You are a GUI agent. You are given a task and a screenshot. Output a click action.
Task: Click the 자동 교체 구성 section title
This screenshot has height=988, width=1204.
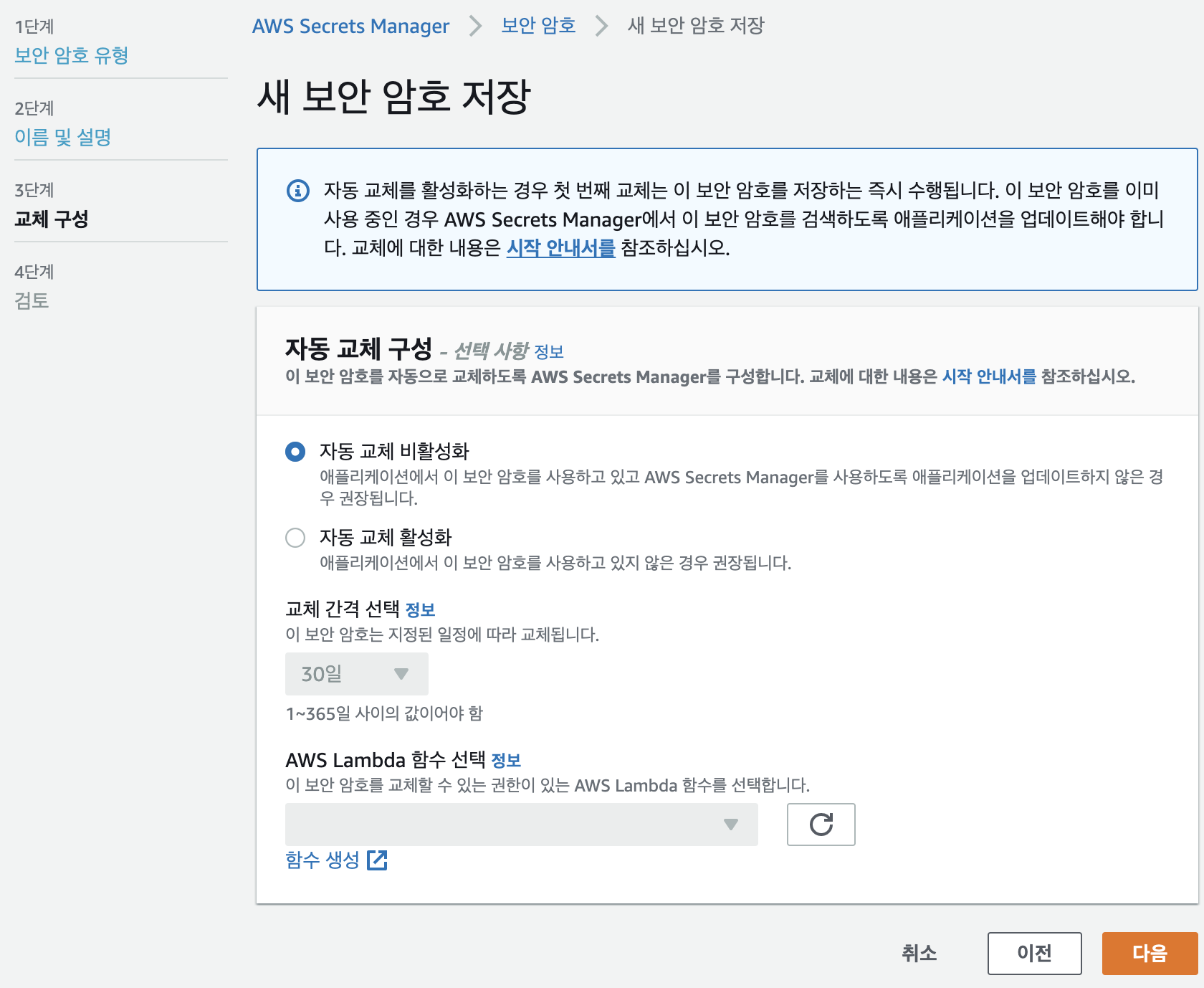359,349
